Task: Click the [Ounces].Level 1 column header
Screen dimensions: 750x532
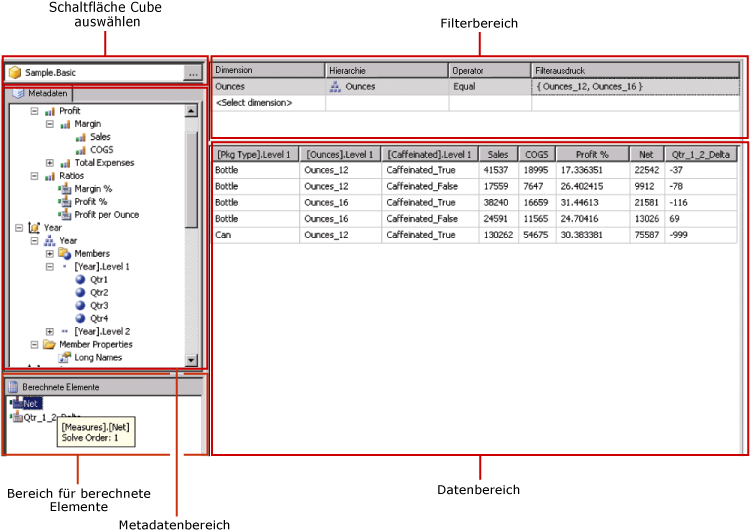Action: point(340,155)
